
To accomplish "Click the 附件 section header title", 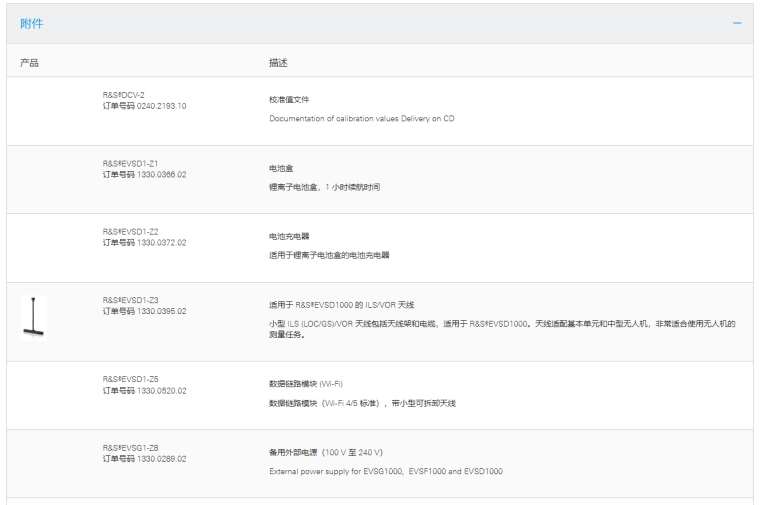I will (x=32, y=23).
